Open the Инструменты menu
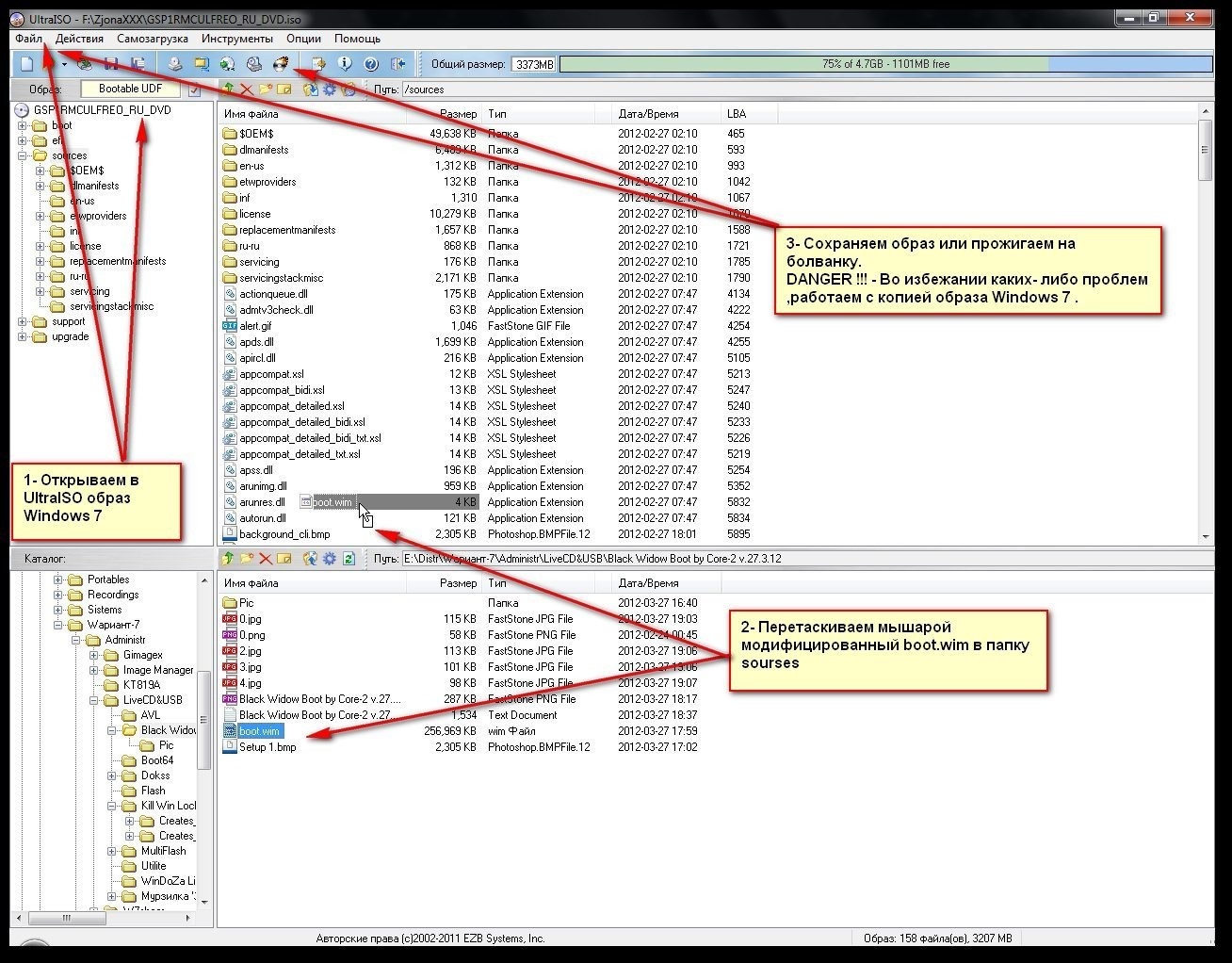This screenshot has width=1232, height=963. tap(237, 39)
